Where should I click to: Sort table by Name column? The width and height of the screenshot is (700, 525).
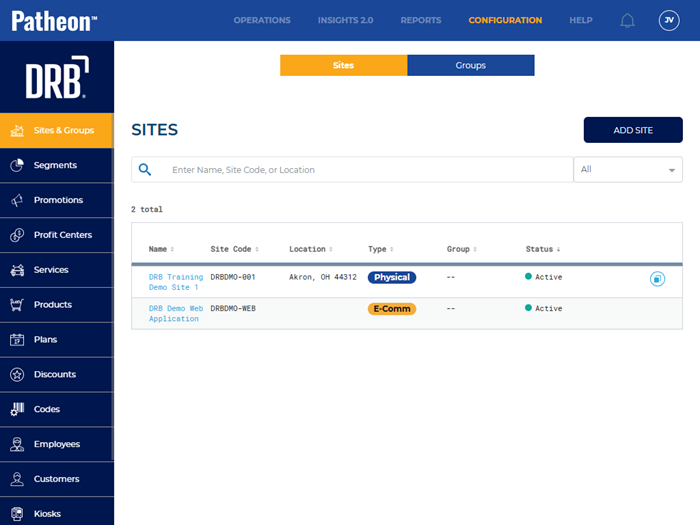point(161,249)
